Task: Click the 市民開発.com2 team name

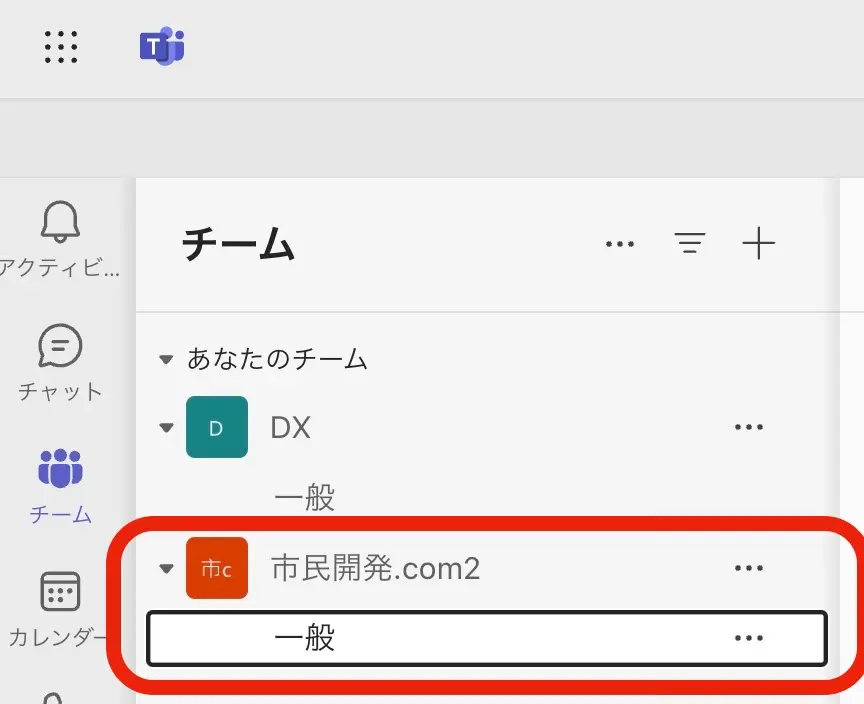Action: point(376,569)
